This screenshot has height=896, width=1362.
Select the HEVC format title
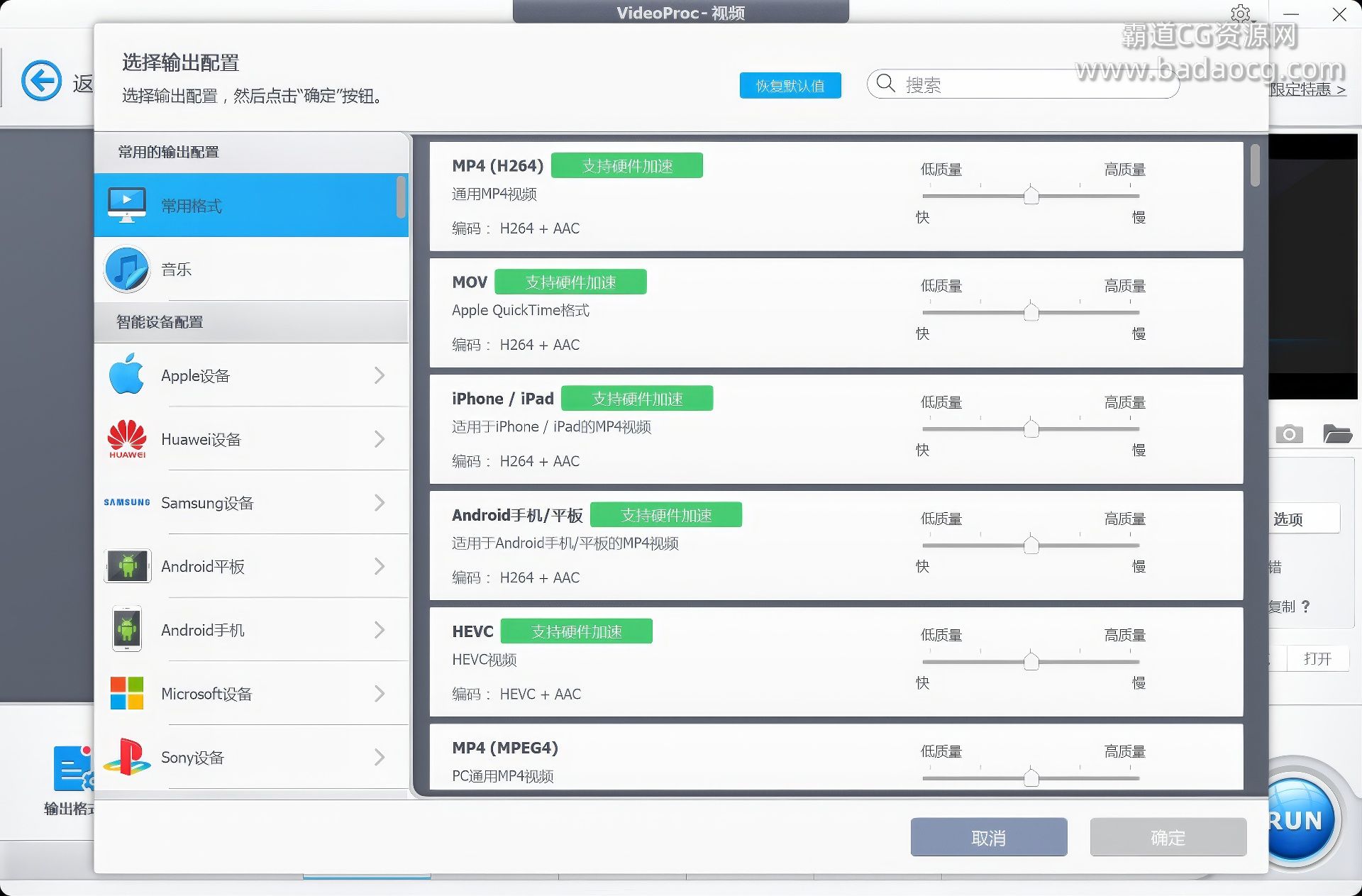click(x=472, y=631)
